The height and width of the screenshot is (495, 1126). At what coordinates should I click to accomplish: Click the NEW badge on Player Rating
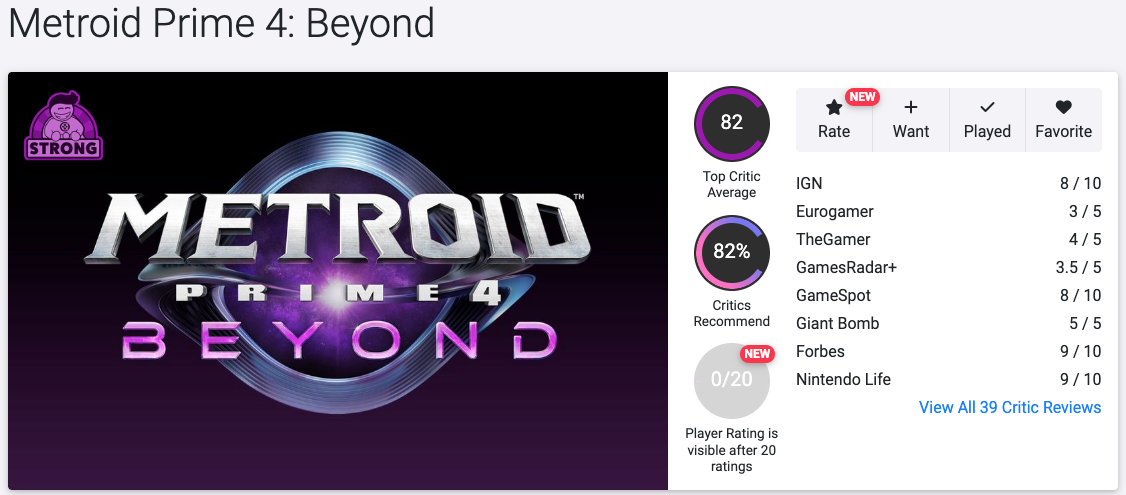[x=757, y=354]
